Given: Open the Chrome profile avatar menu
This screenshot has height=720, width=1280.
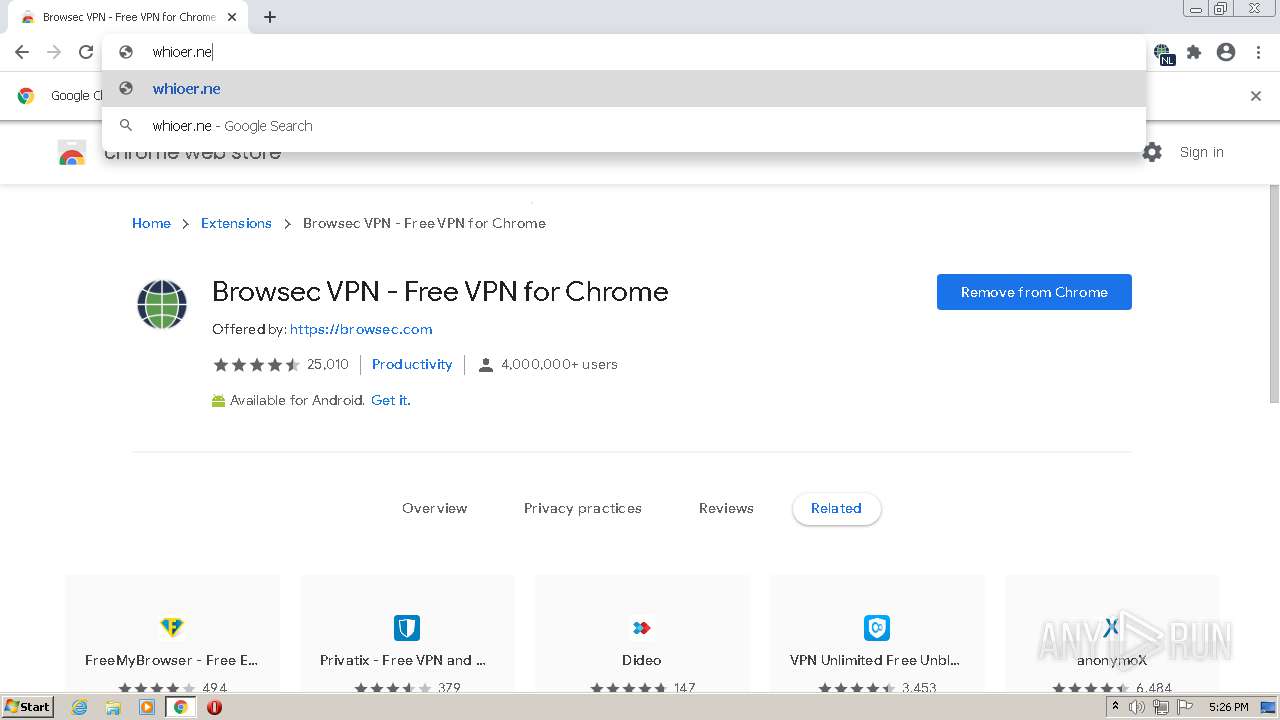Looking at the screenshot, I should pos(1226,52).
